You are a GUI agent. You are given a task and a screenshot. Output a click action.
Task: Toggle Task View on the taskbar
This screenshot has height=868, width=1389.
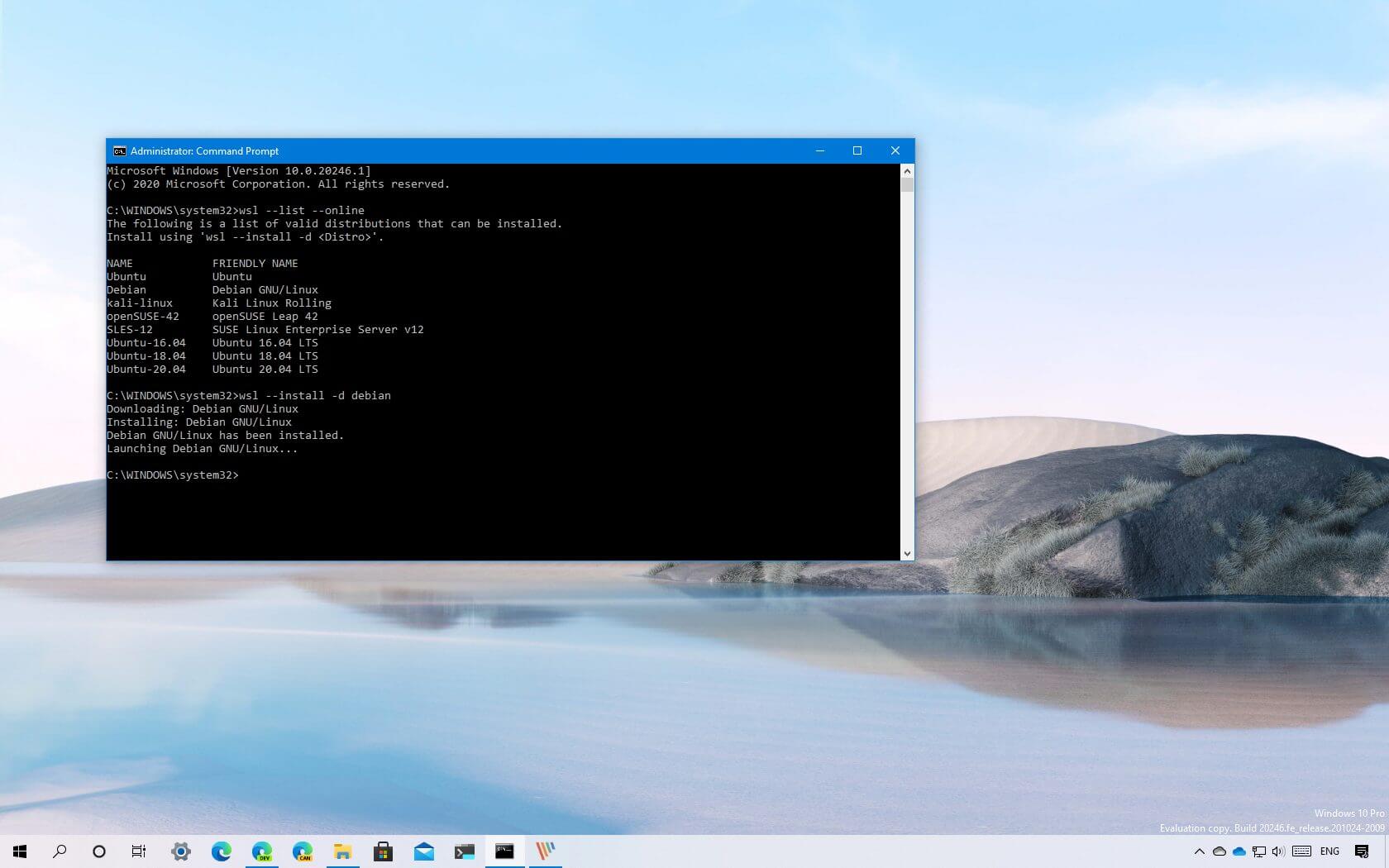138,851
